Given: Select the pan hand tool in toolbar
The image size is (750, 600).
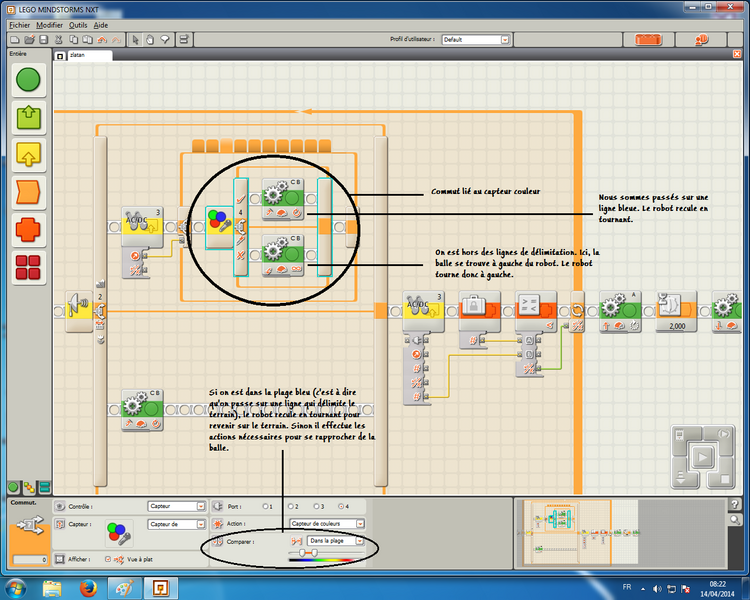Looking at the screenshot, I should (x=150, y=39).
